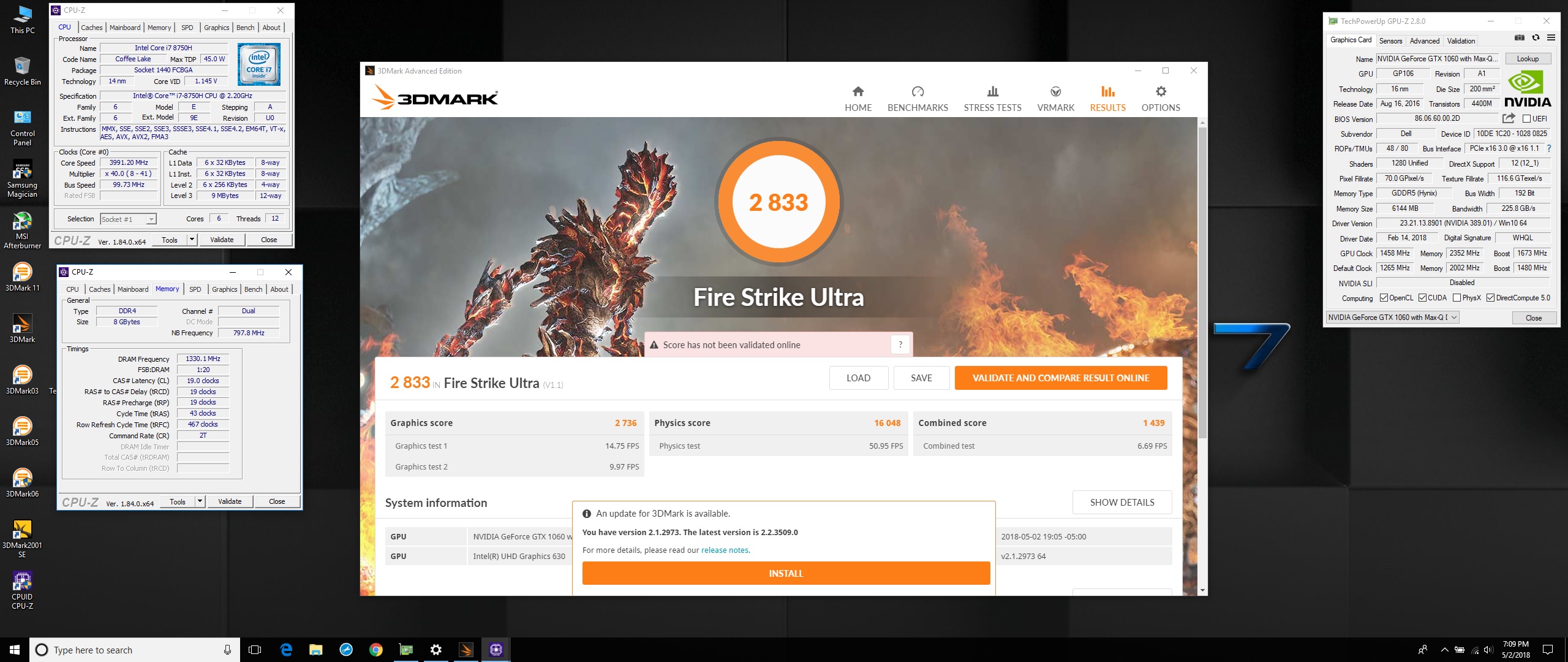The height and width of the screenshot is (662, 1568).
Task: Open Bench tab in top CPU-Z
Action: [245, 28]
